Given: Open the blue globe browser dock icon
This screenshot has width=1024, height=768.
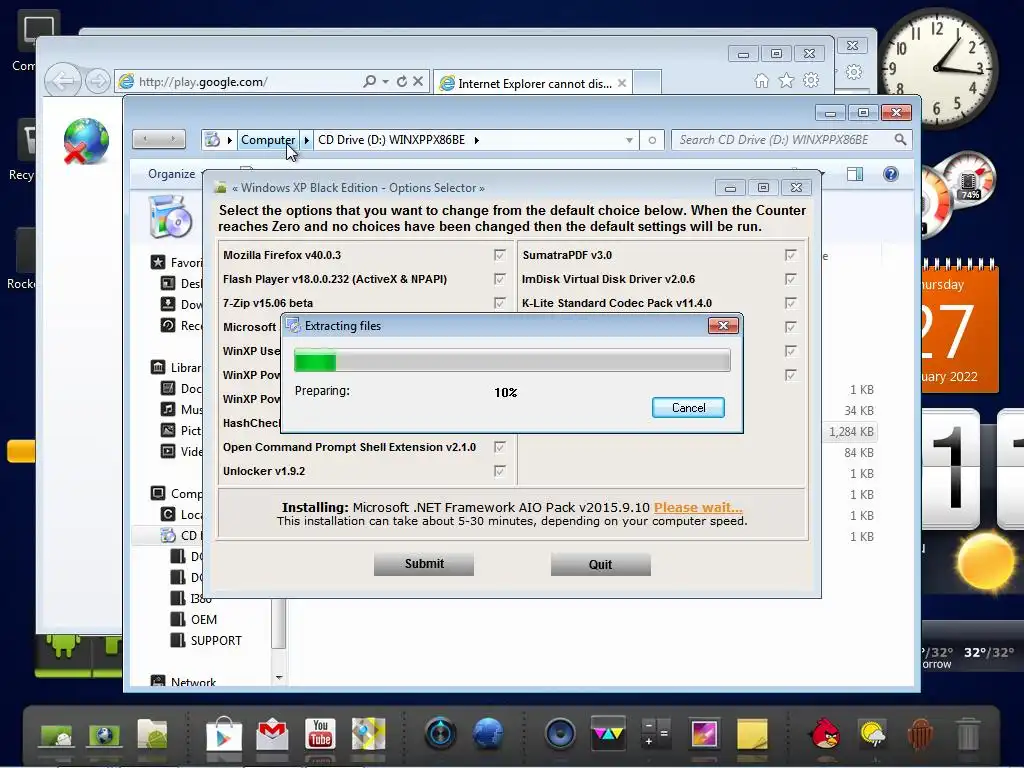Looking at the screenshot, I should (488, 733).
